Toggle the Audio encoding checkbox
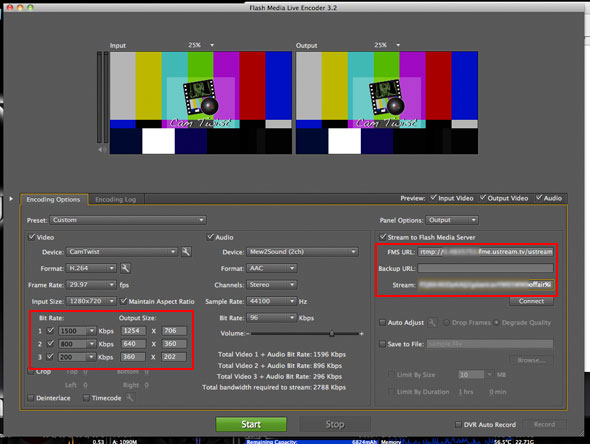 pyautogui.click(x=210, y=237)
